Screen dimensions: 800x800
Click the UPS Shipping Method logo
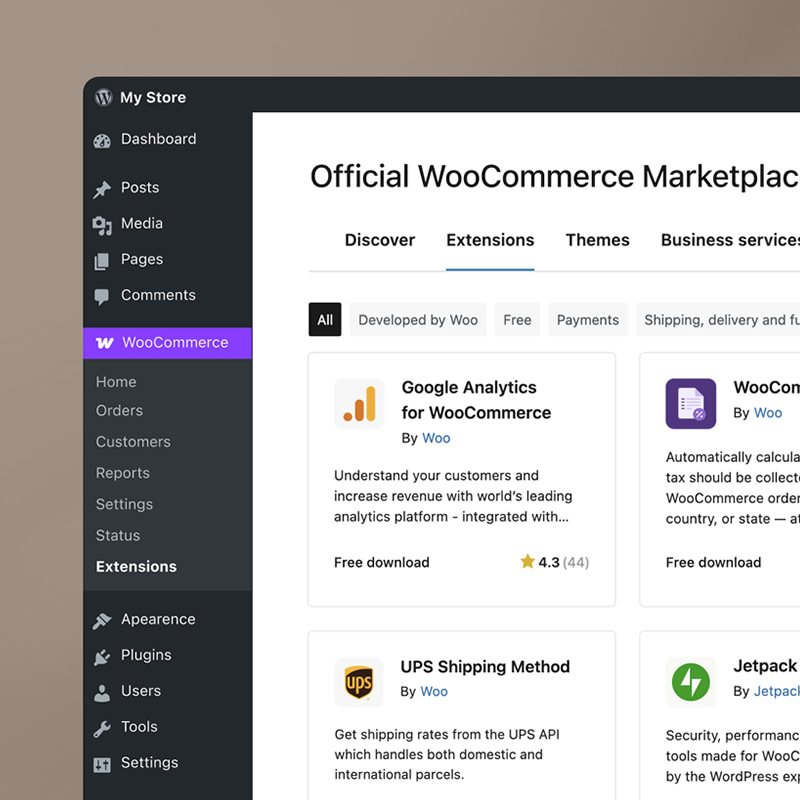359,683
